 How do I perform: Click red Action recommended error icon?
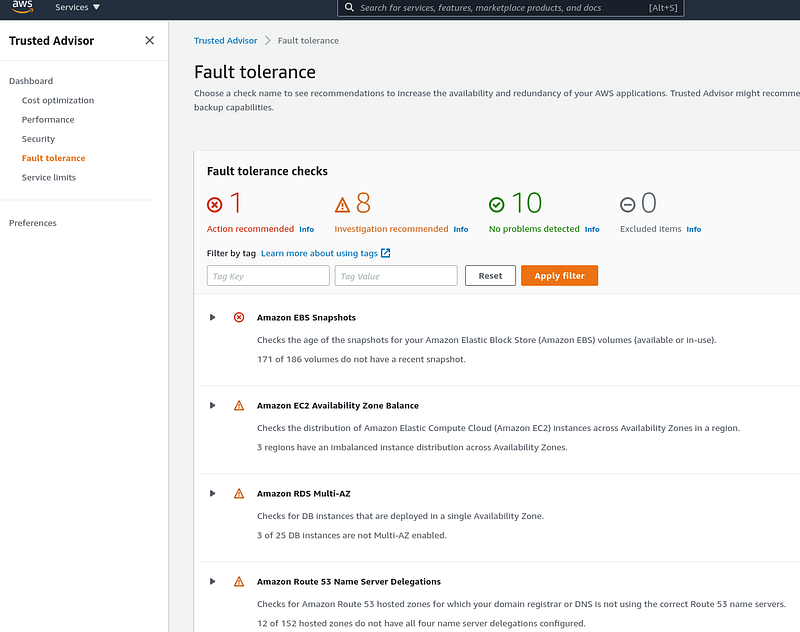click(215, 205)
